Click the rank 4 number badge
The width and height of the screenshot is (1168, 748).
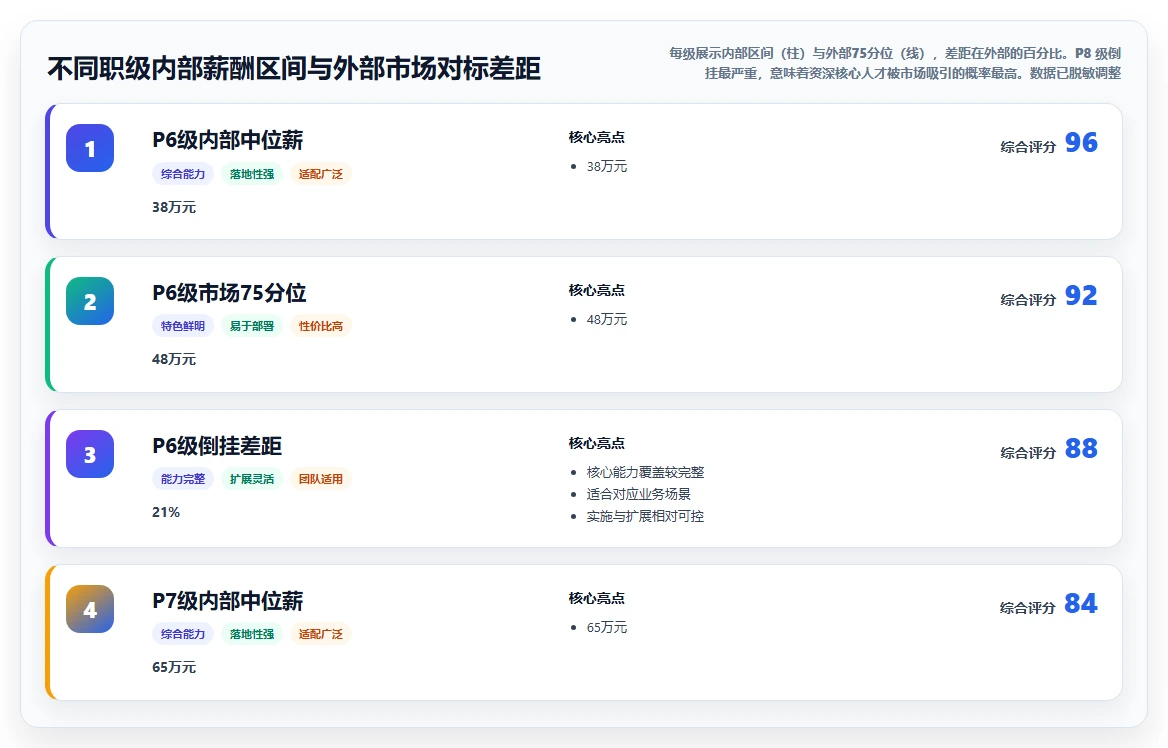click(x=90, y=609)
